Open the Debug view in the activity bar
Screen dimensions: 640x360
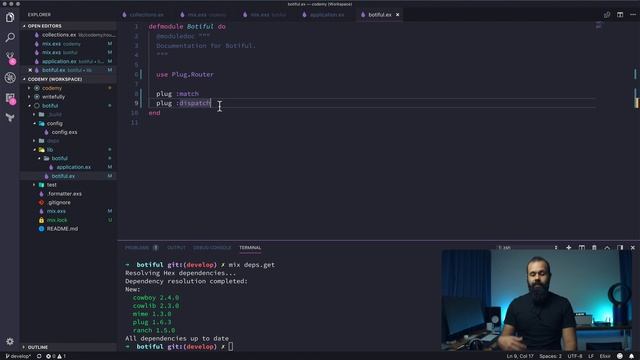pyautogui.click(x=10, y=78)
